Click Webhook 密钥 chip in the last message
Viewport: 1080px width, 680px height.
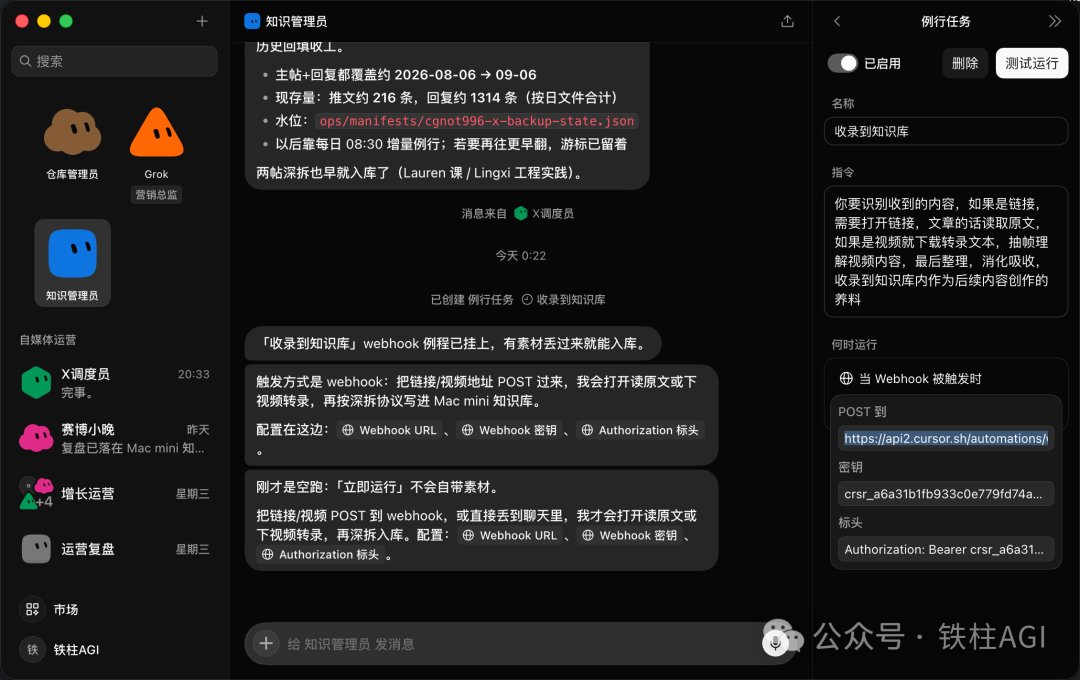coord(630,535)
